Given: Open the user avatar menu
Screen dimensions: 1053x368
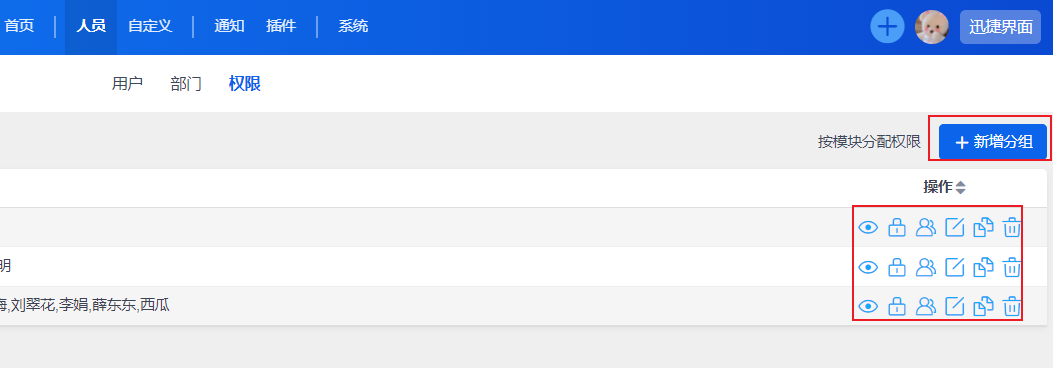Looking at the screenshot, I should 932,28.
